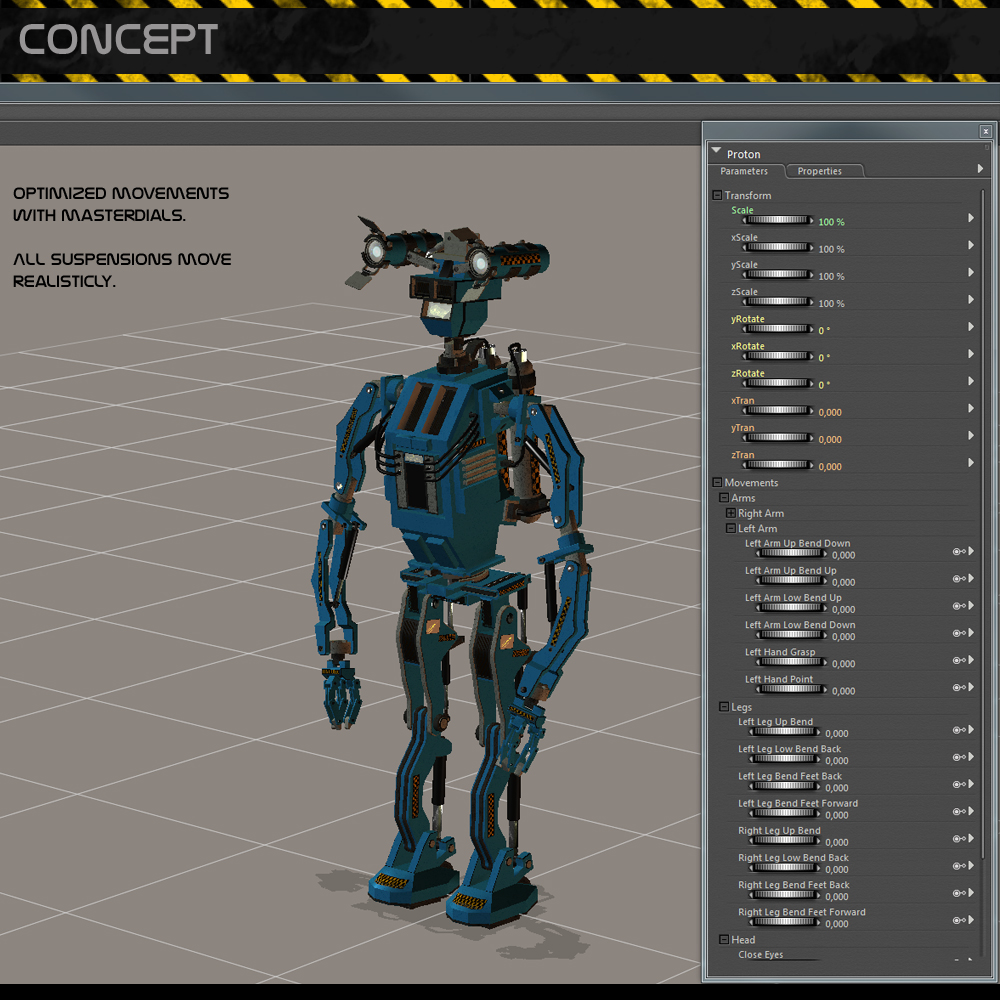Open the Scale dial options arrow

pyautogui.click(x=971, y=218)
